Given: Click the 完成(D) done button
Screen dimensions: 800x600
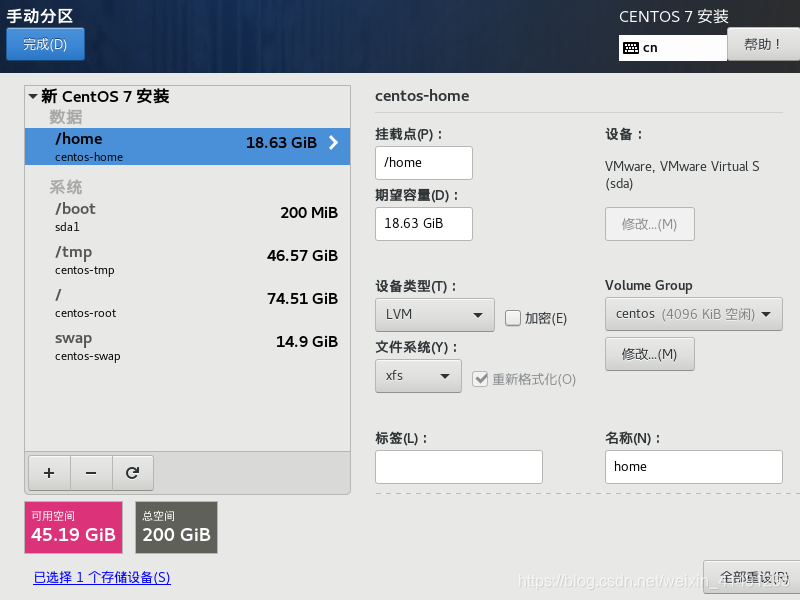Looking at the screenshot, I should (x=45, y=44).
